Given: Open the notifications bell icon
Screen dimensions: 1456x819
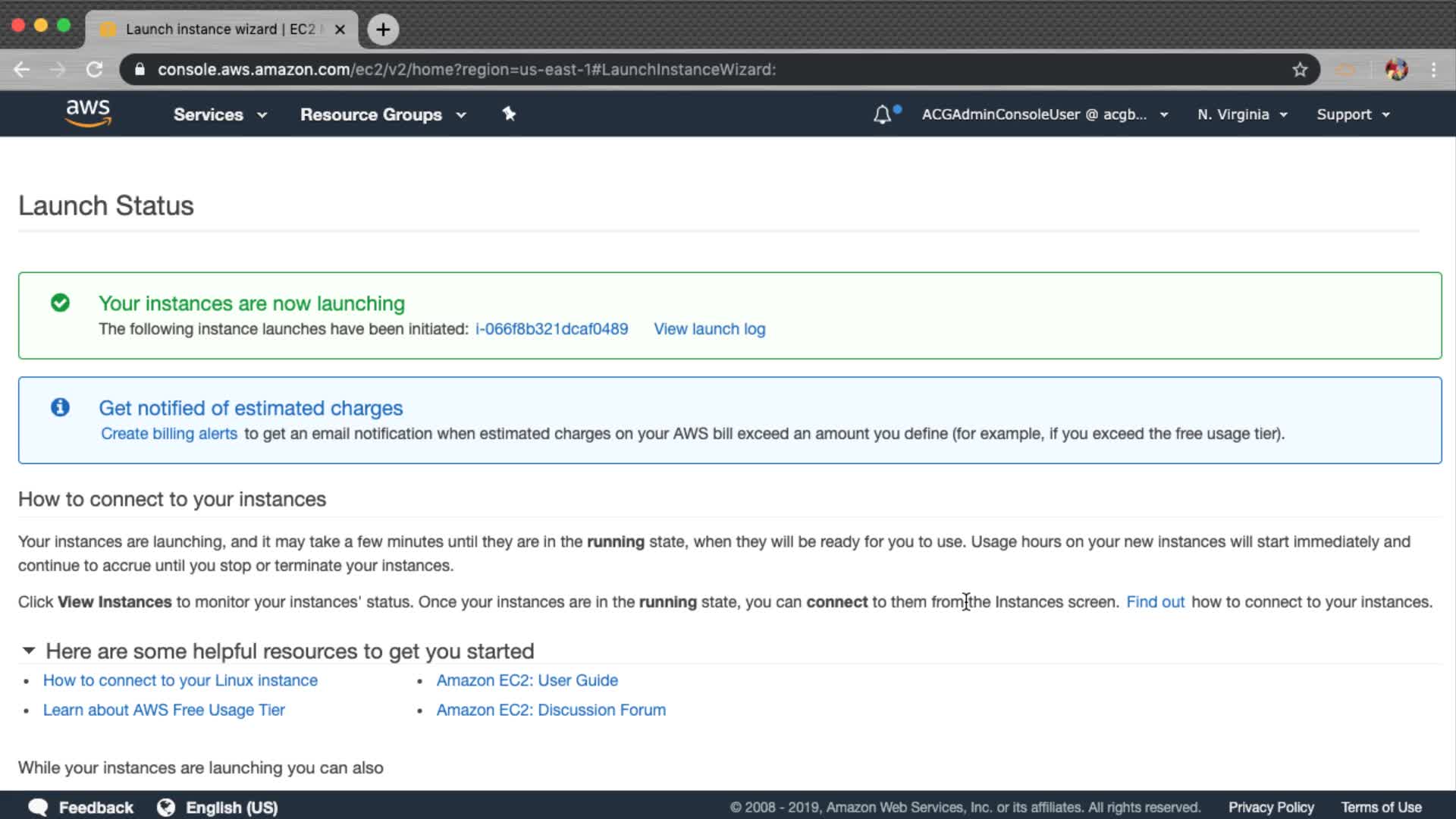Looking at the screenshot, I should click(882, 115).
